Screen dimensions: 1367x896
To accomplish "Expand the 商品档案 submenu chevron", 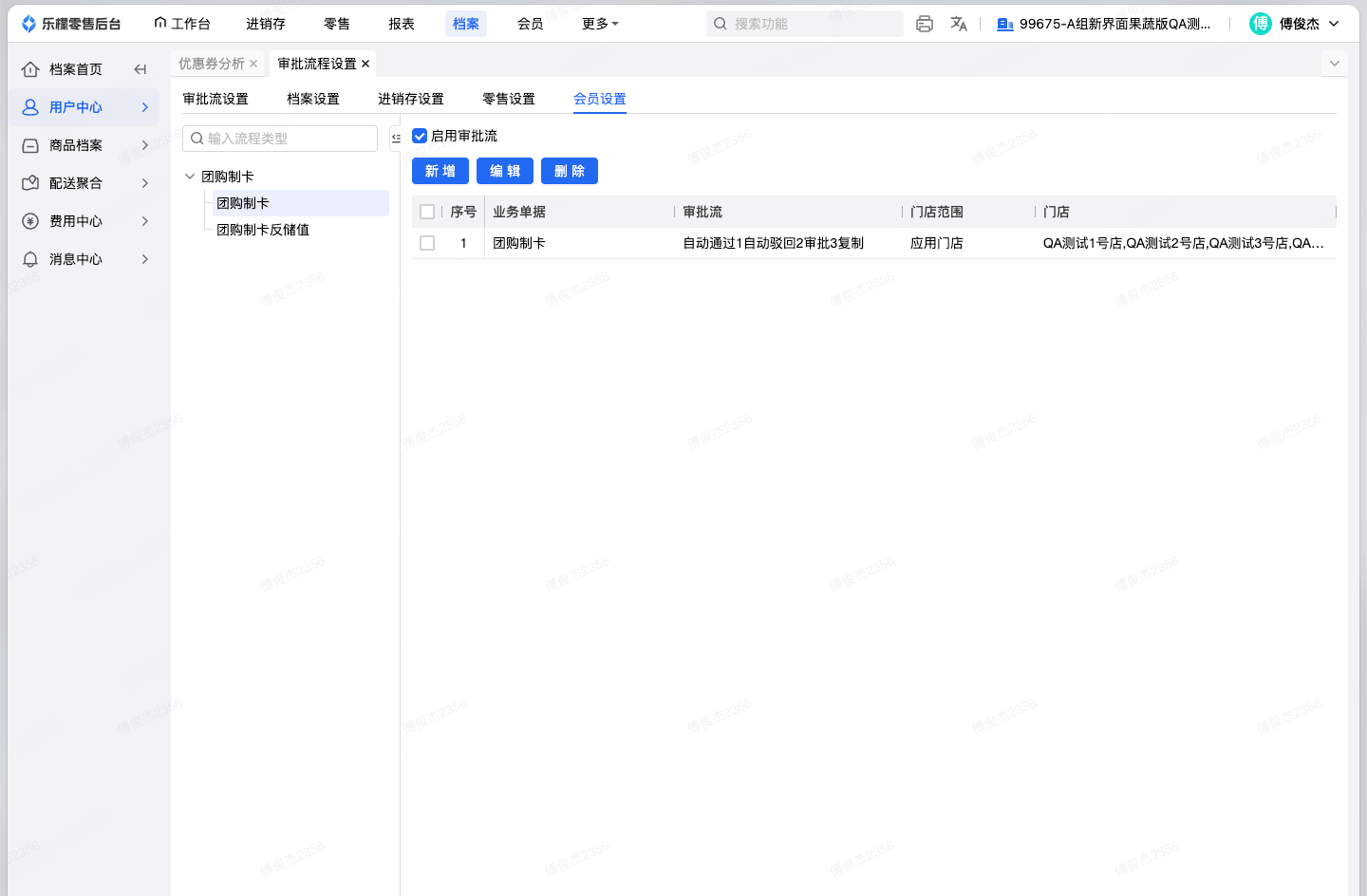I will tap(145, 145).
